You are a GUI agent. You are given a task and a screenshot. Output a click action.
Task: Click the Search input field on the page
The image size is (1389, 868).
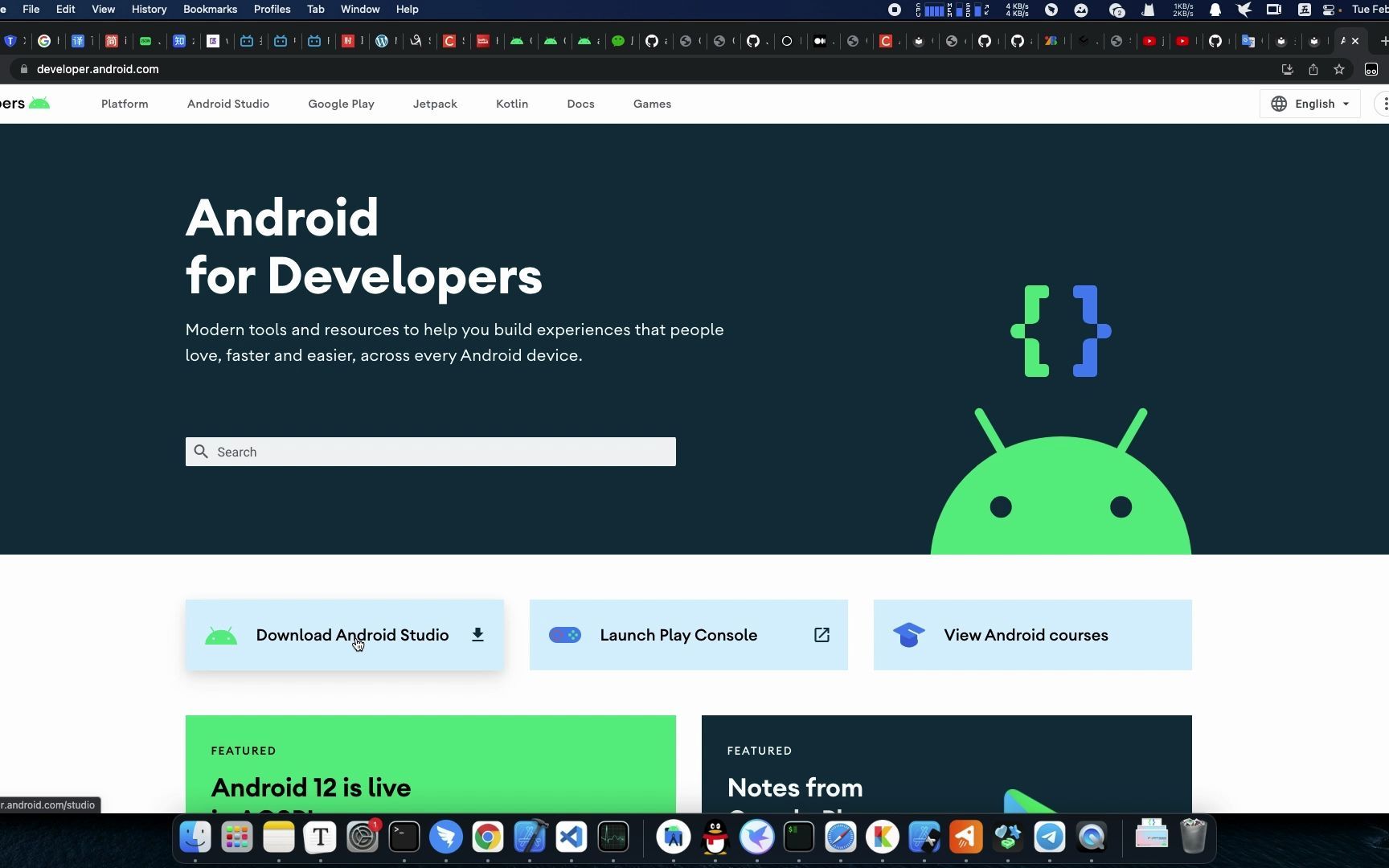tap(431, 452)
